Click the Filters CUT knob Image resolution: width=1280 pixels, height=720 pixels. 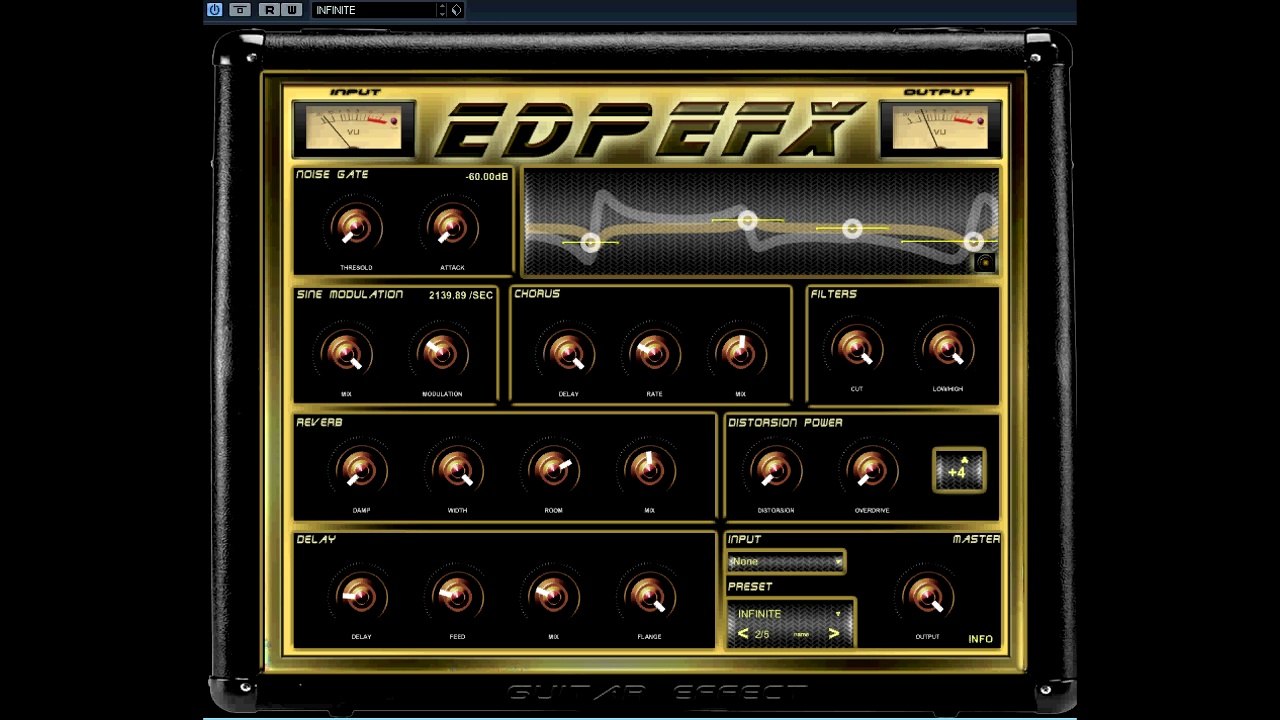tap(857, 348)
